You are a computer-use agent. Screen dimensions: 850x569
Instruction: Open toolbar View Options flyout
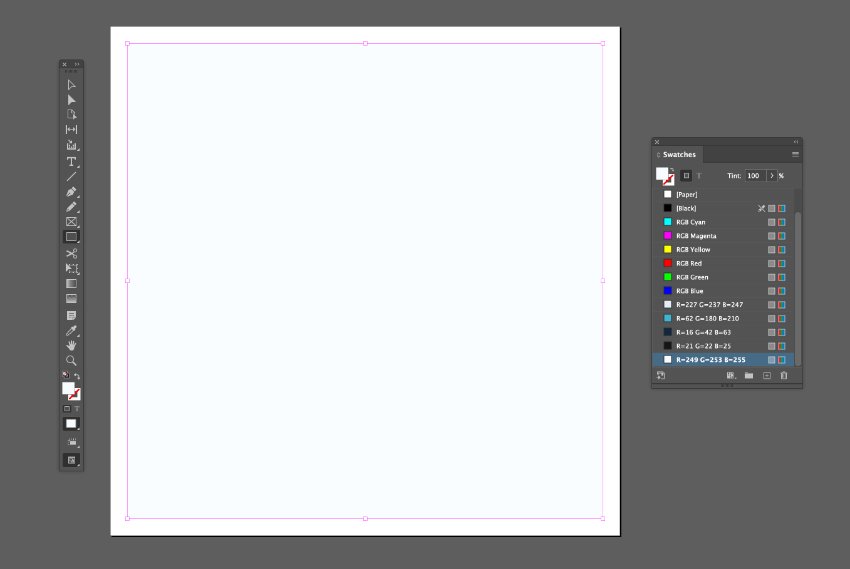tap(71, 442)
